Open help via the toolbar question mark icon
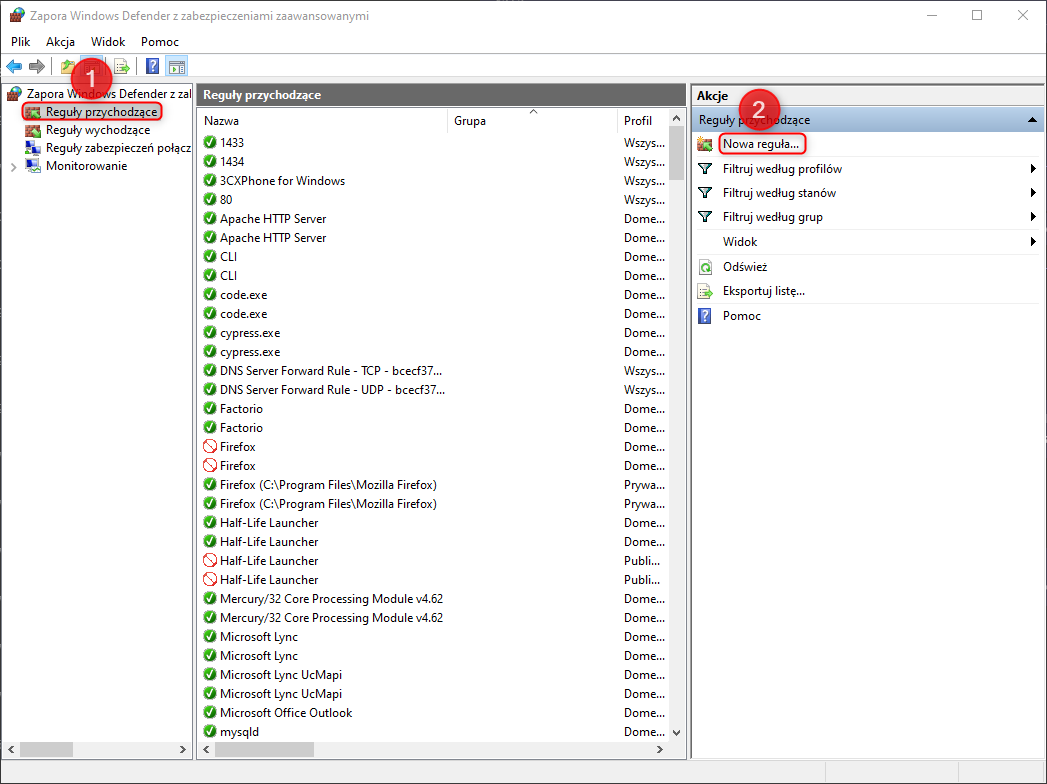 [153, 66]
